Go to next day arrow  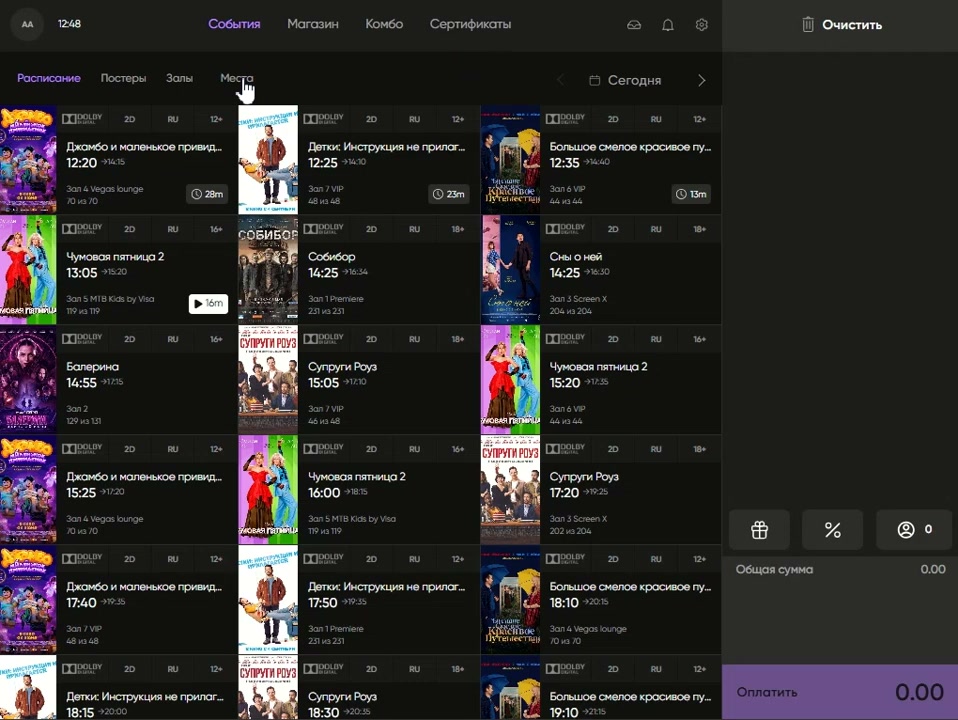pos(701,80)
